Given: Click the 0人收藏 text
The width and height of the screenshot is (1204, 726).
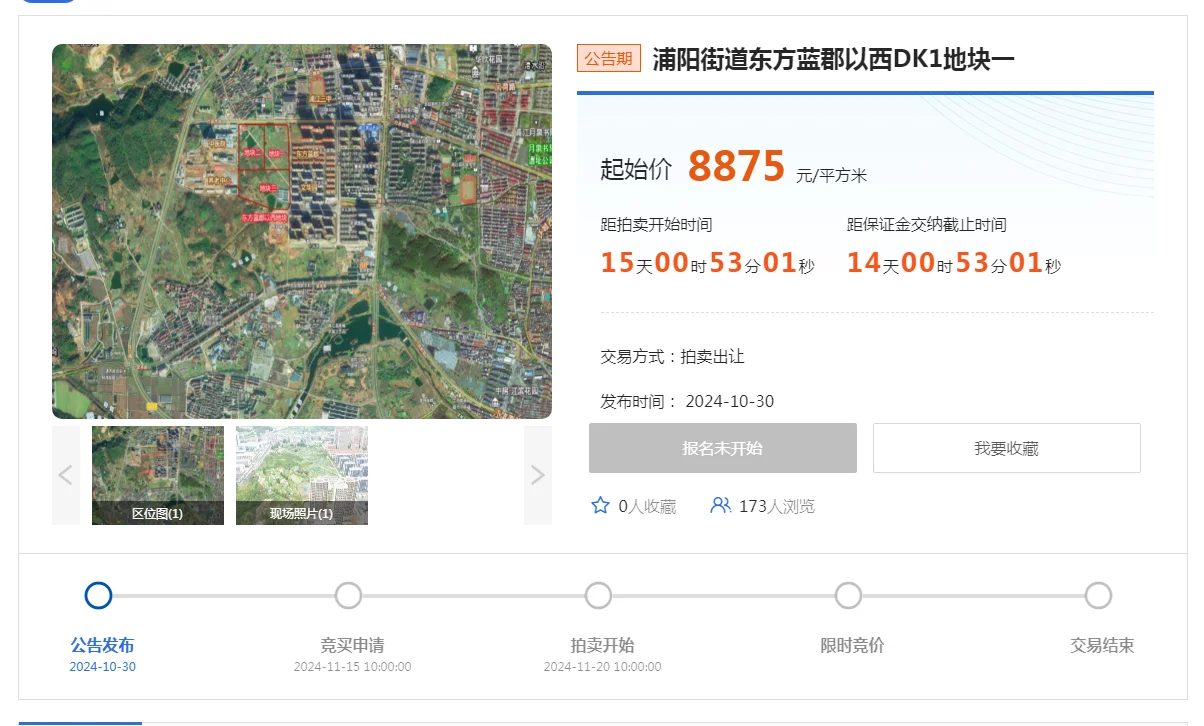Looking at the screenshot, I should click(647, 507).
